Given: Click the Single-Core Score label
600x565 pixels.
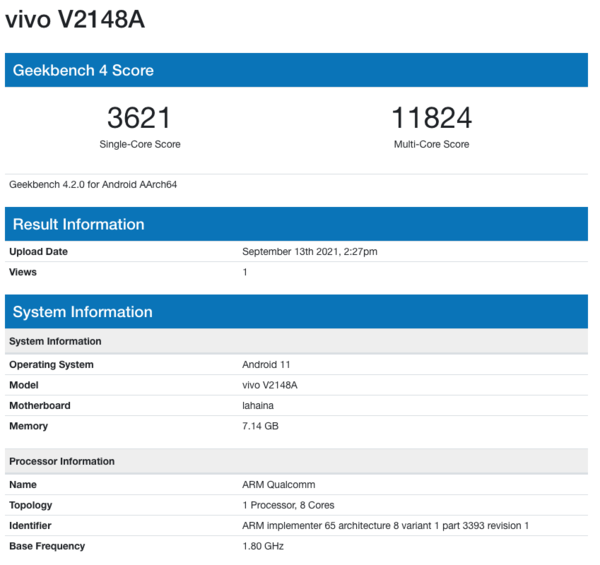Looking at the screenshot, I should 139,144.
